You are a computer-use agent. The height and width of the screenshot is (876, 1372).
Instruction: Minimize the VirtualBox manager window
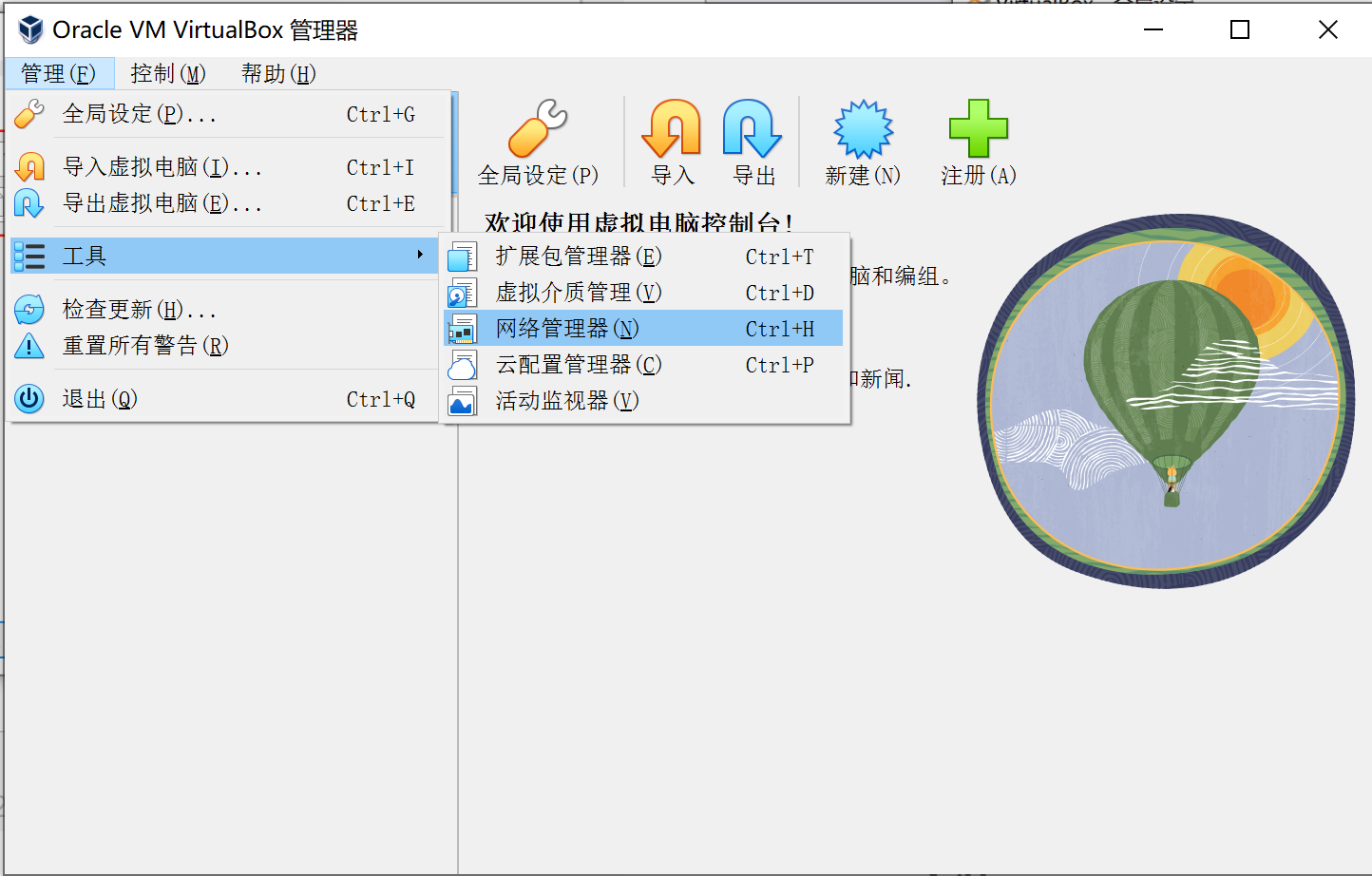pos(1153,29)
